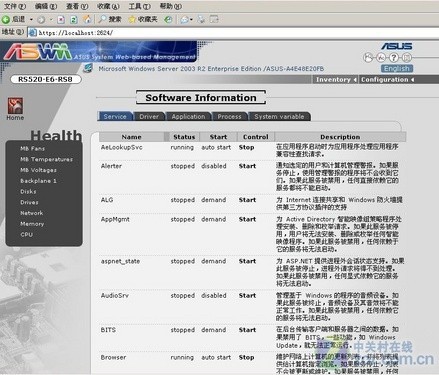Start the AudioSrv service

(x=247, y=296)
